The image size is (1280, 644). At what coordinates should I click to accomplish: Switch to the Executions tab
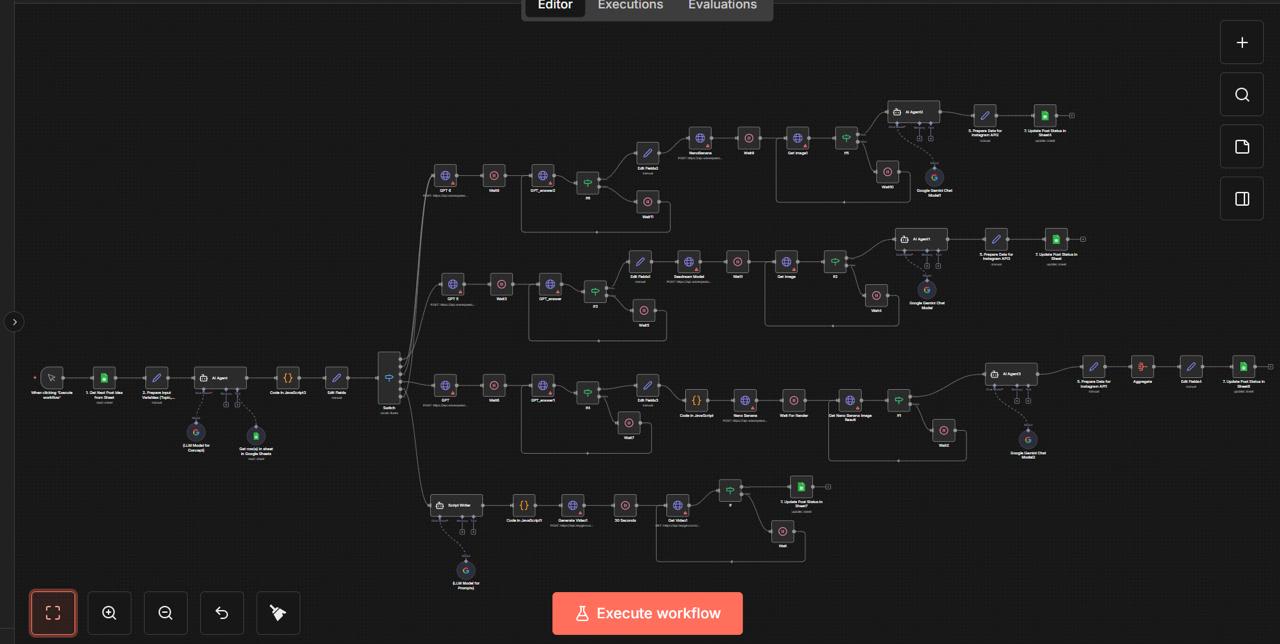pyautogui.click(x=630, y=6)
